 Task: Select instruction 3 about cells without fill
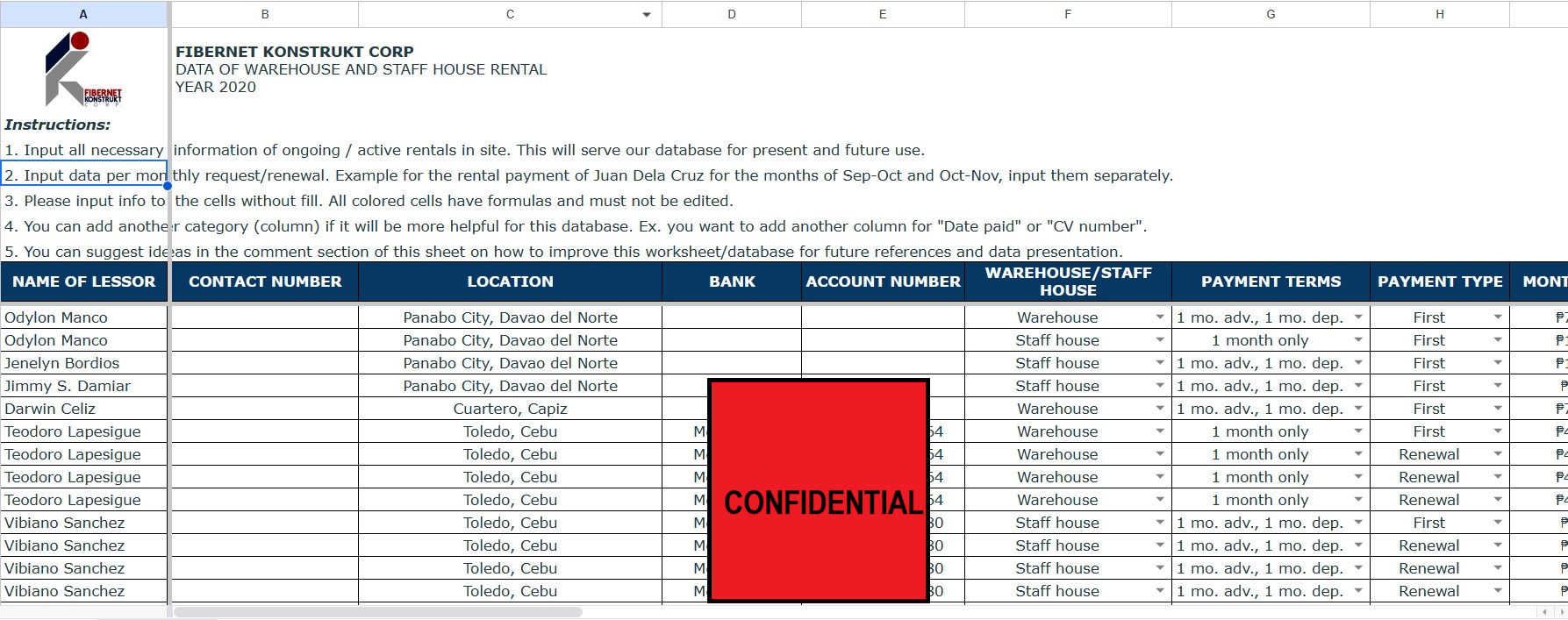click(x=369, y=201)
